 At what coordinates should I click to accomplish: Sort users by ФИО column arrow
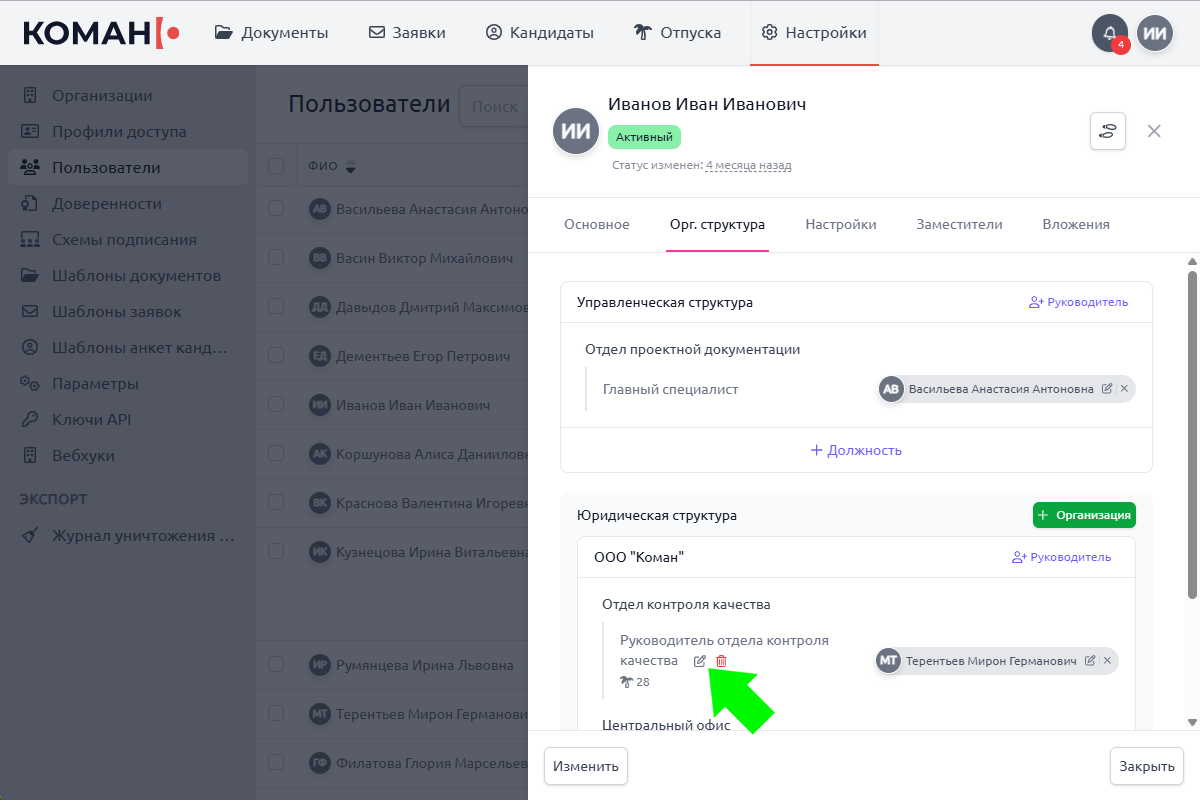(x=351, y=167)
